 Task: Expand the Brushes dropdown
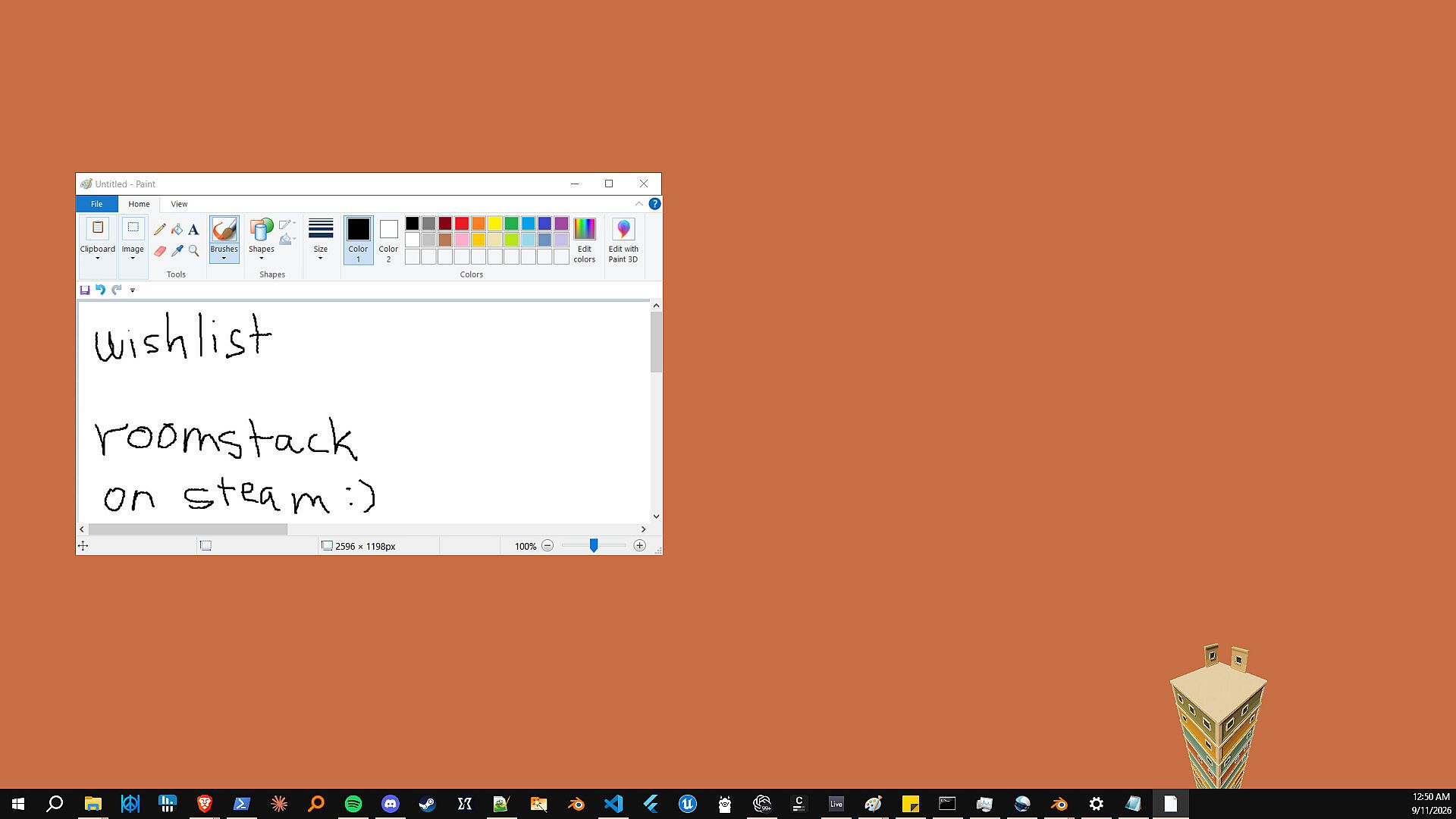(x=224, y=258)
